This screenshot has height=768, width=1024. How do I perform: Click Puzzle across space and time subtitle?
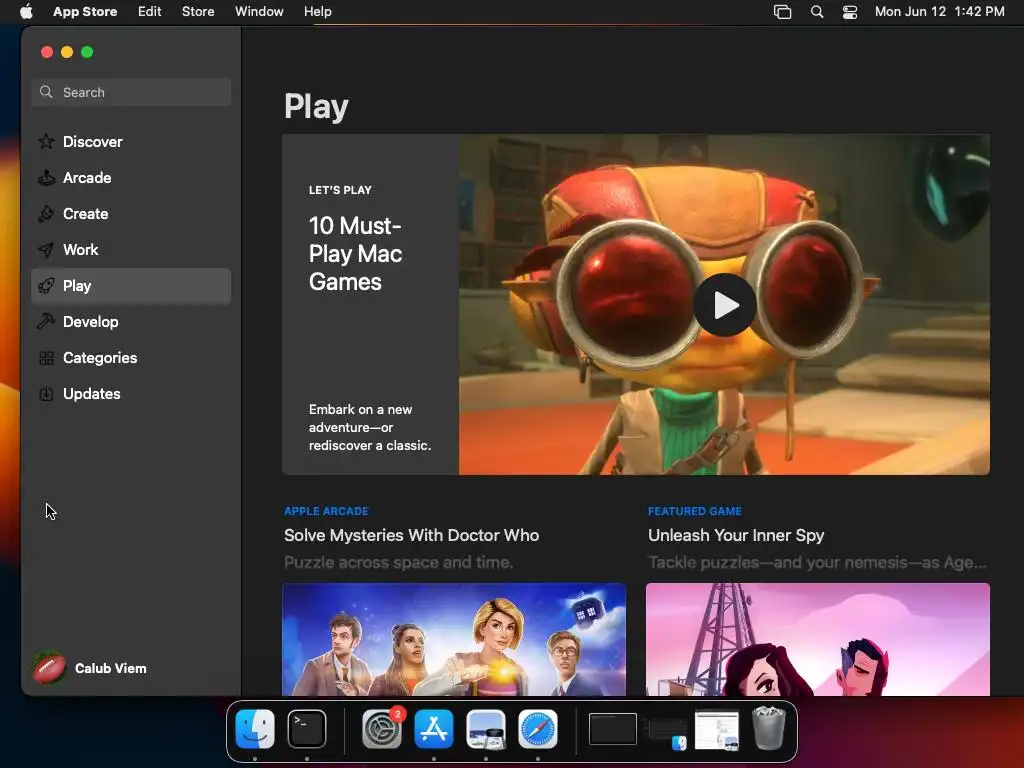coord(398,562)
